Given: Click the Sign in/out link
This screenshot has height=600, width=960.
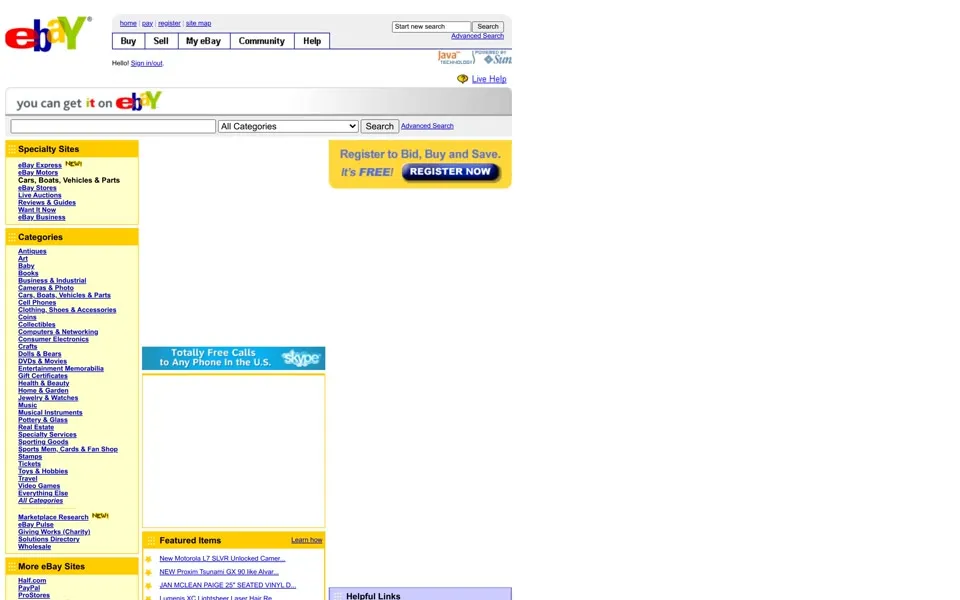Looking at the screenshot, I should point(146,63).
